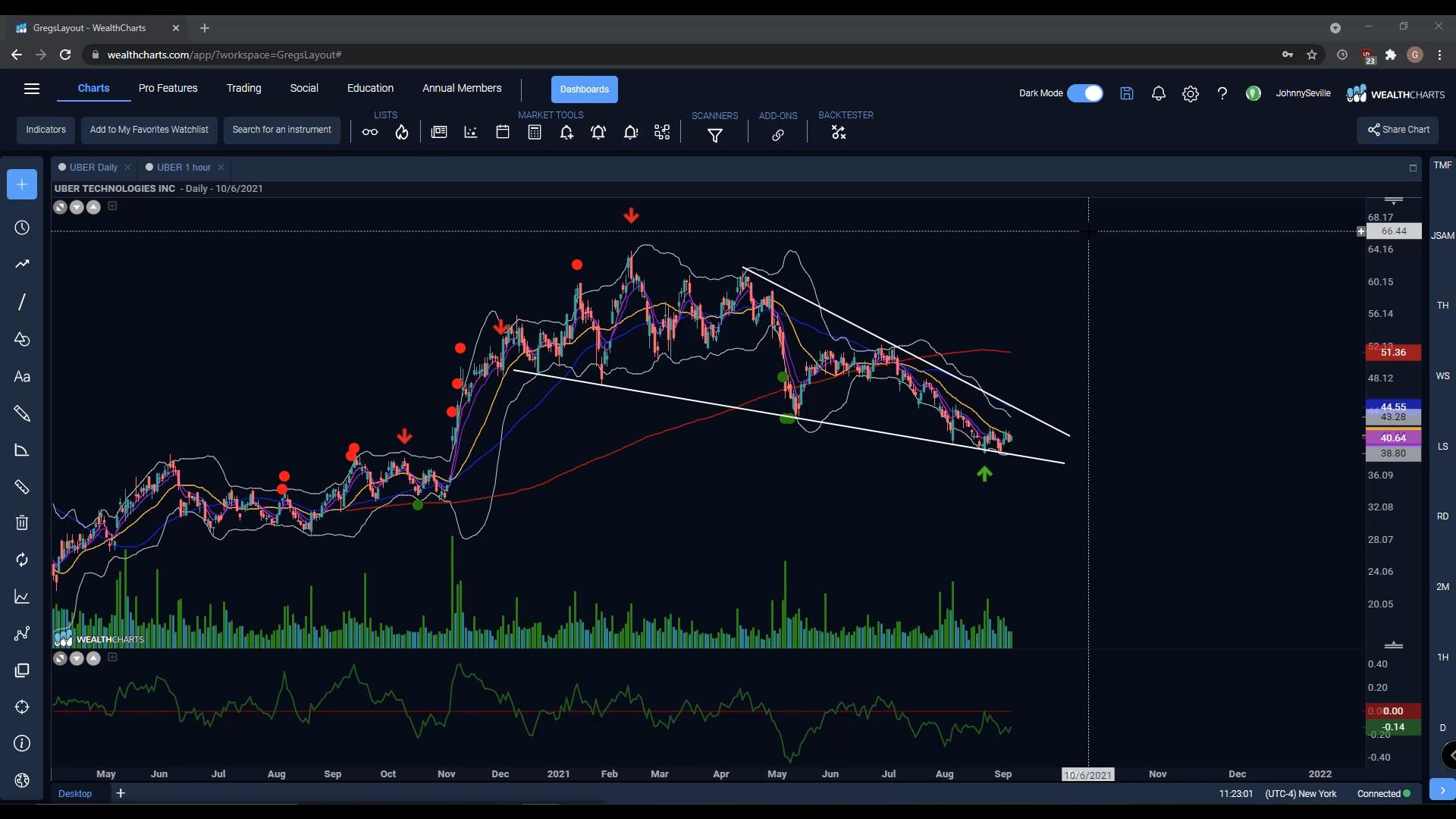Viewport: 1456px width, 819px height.
Task: Open the notifications bell in header
Action: pyautogui.click(x=1159, y=93)
